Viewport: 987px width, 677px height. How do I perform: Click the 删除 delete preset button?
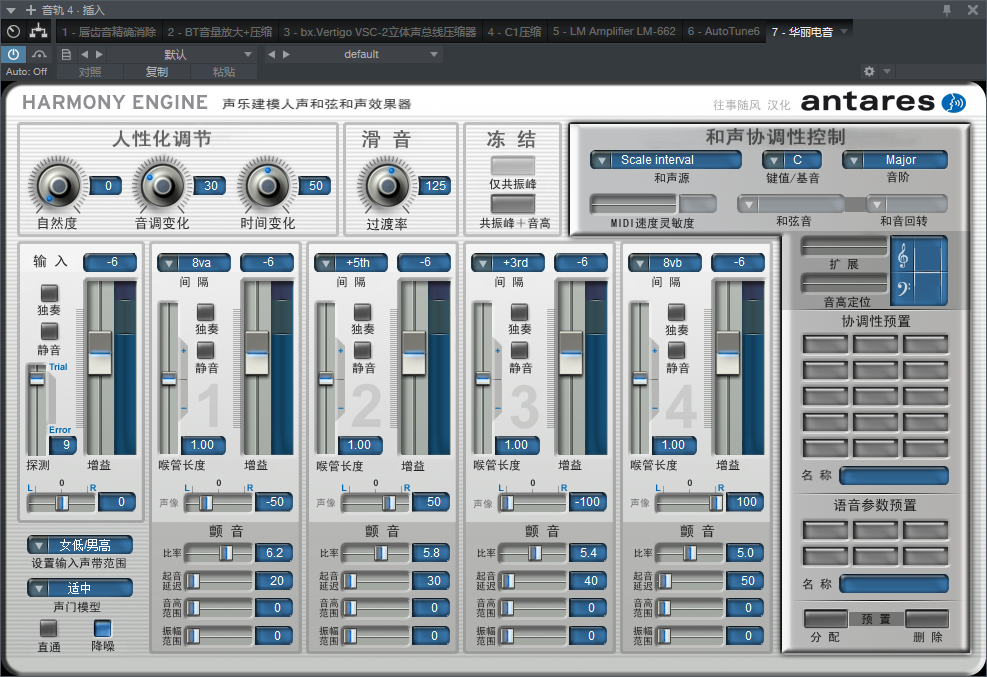coord(927,619)
